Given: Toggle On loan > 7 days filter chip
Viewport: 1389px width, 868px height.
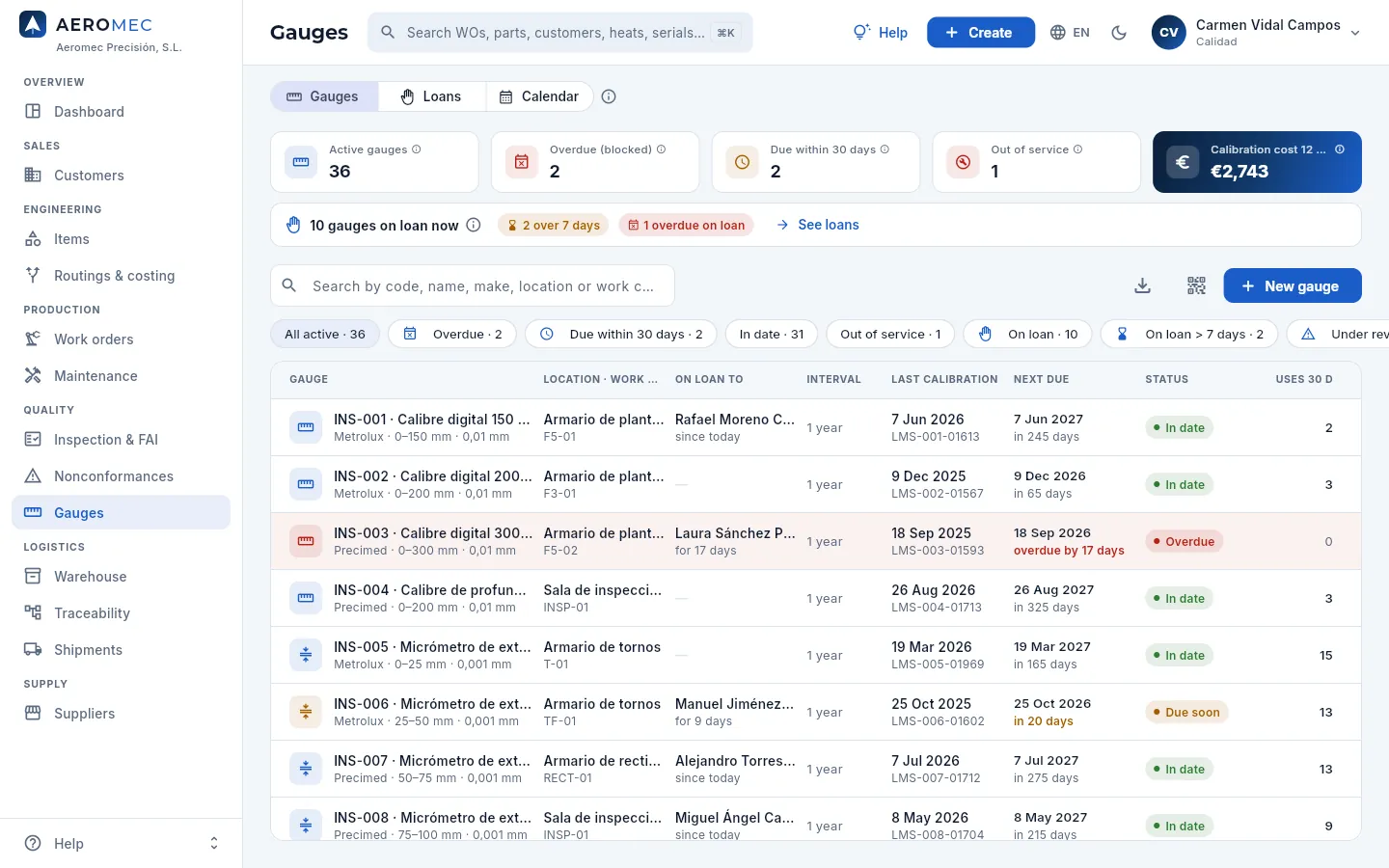Looking at the screenshot, I should point(1189,334).
